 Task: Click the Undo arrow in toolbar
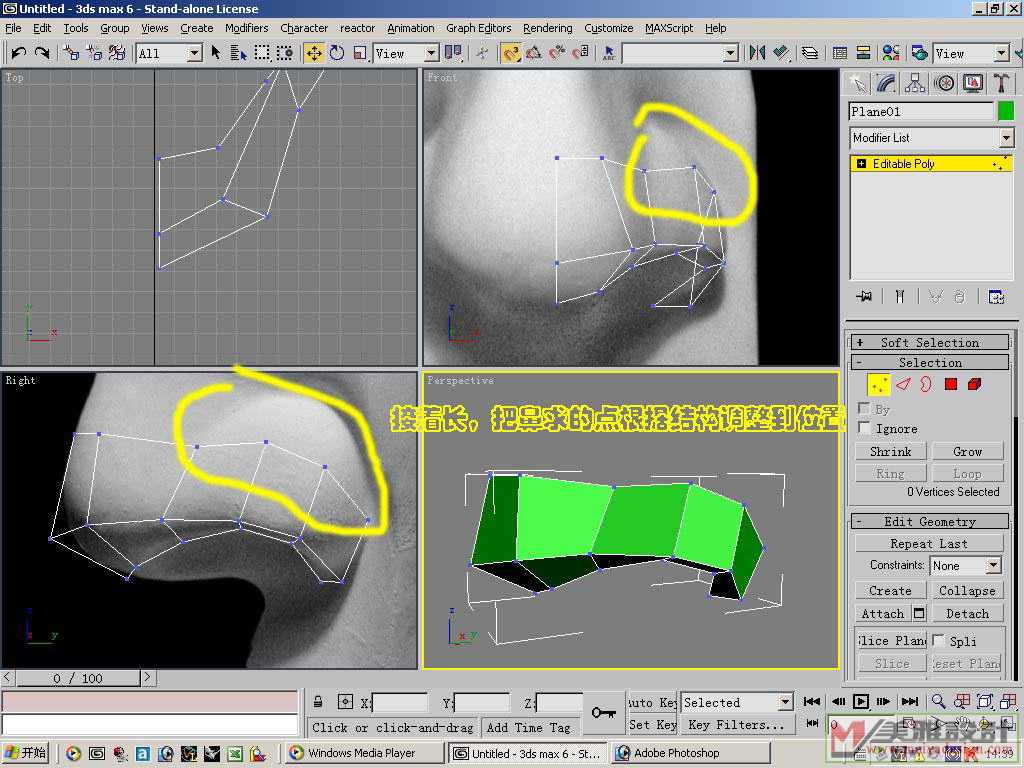pos(18,53)
